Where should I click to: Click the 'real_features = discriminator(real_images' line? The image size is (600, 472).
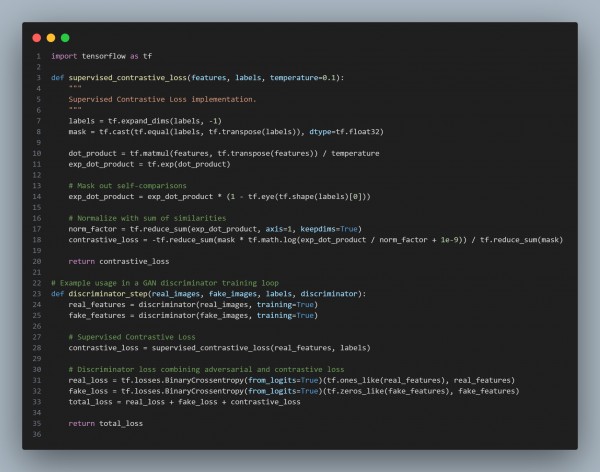click(193, 305)
